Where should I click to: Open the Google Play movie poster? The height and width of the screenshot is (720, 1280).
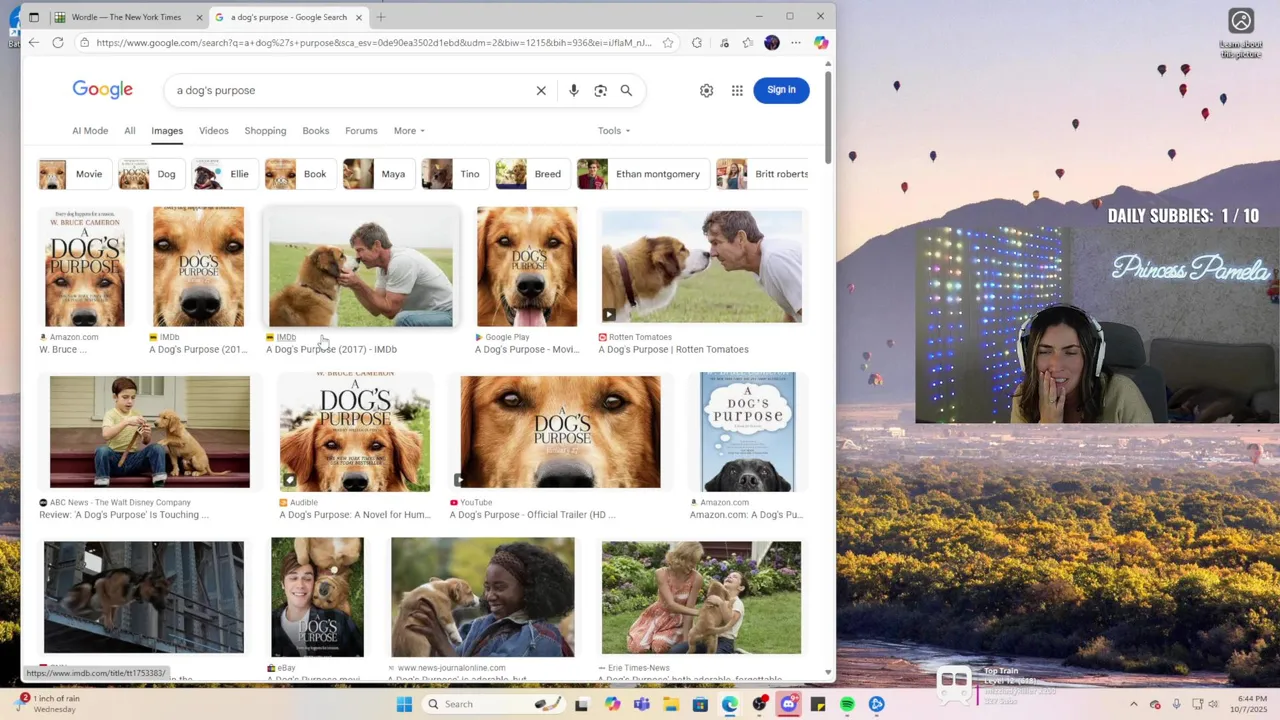527,267
